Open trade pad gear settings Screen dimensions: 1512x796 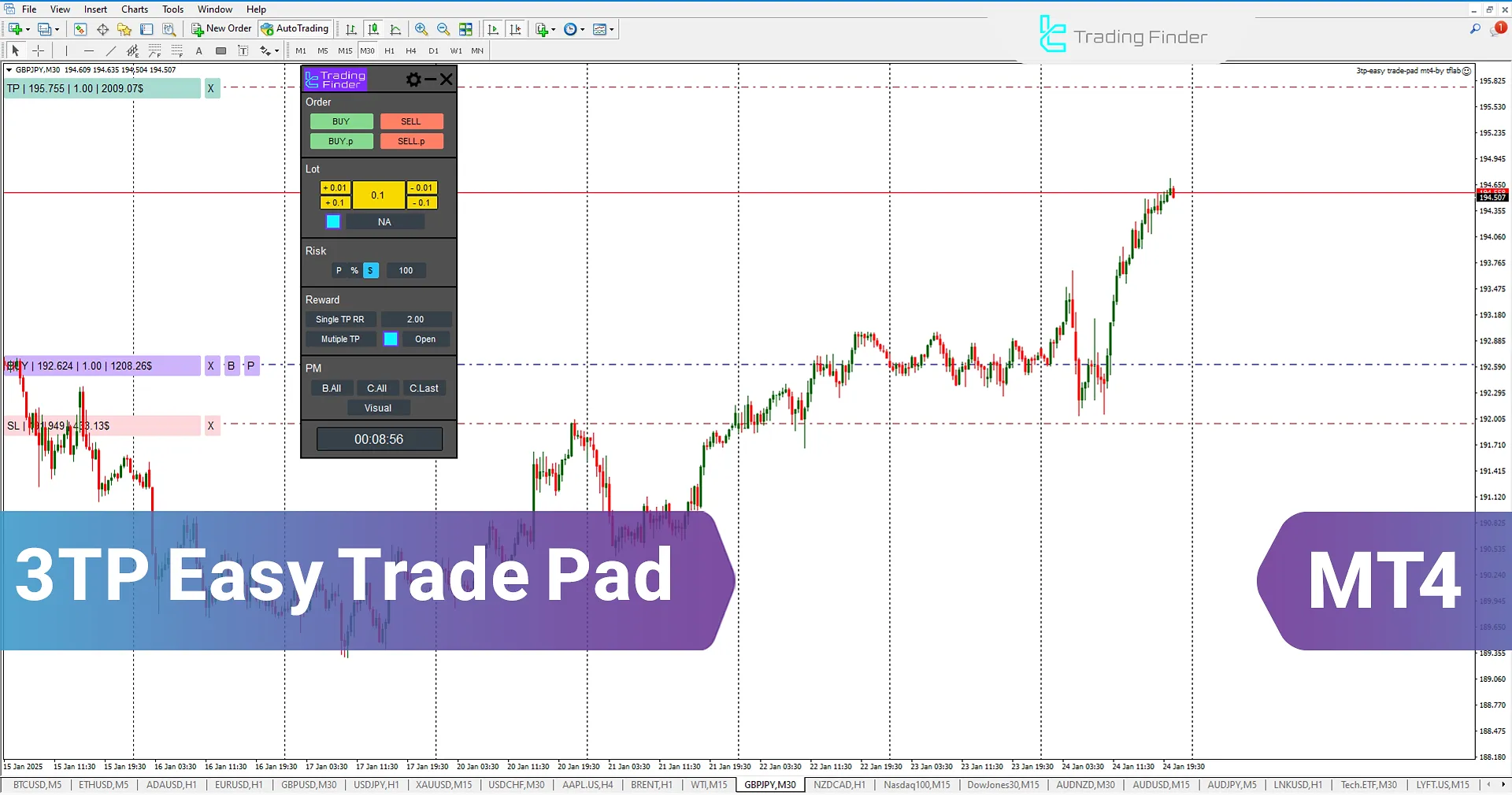point(413,79)
